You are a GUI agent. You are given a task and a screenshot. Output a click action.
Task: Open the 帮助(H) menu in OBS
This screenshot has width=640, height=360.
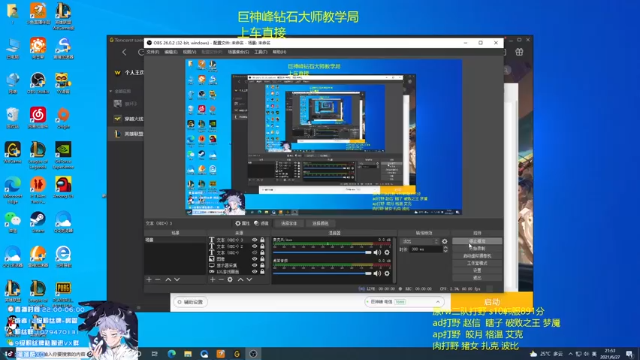click(x=279, y=52)
